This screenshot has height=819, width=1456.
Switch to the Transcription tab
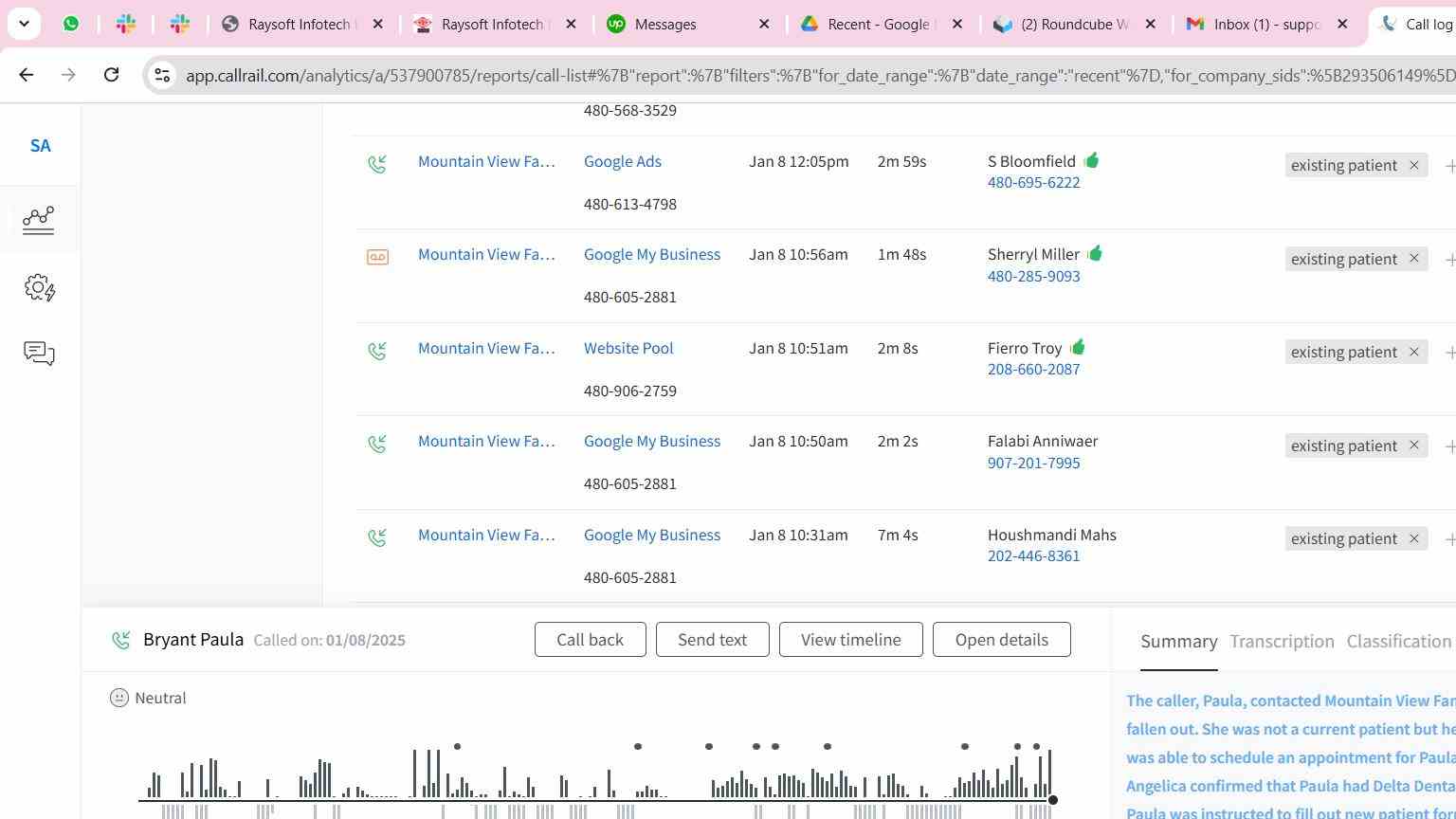[1282, 642]
